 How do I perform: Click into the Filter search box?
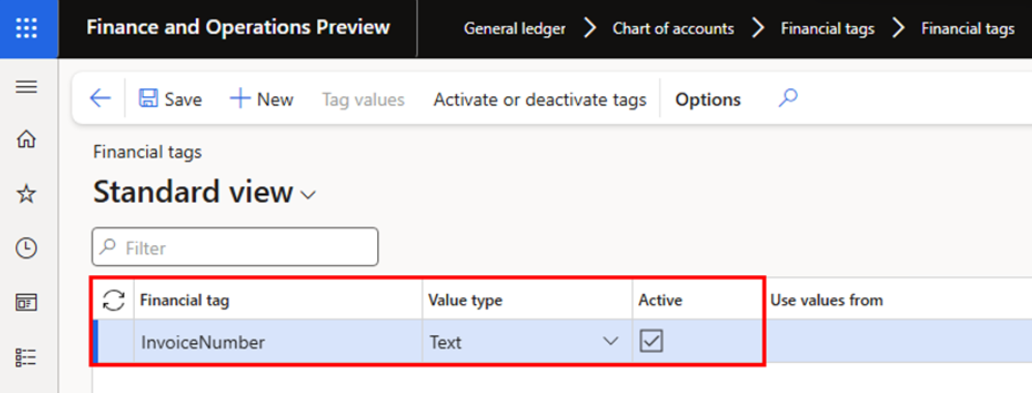pos(235,247)
